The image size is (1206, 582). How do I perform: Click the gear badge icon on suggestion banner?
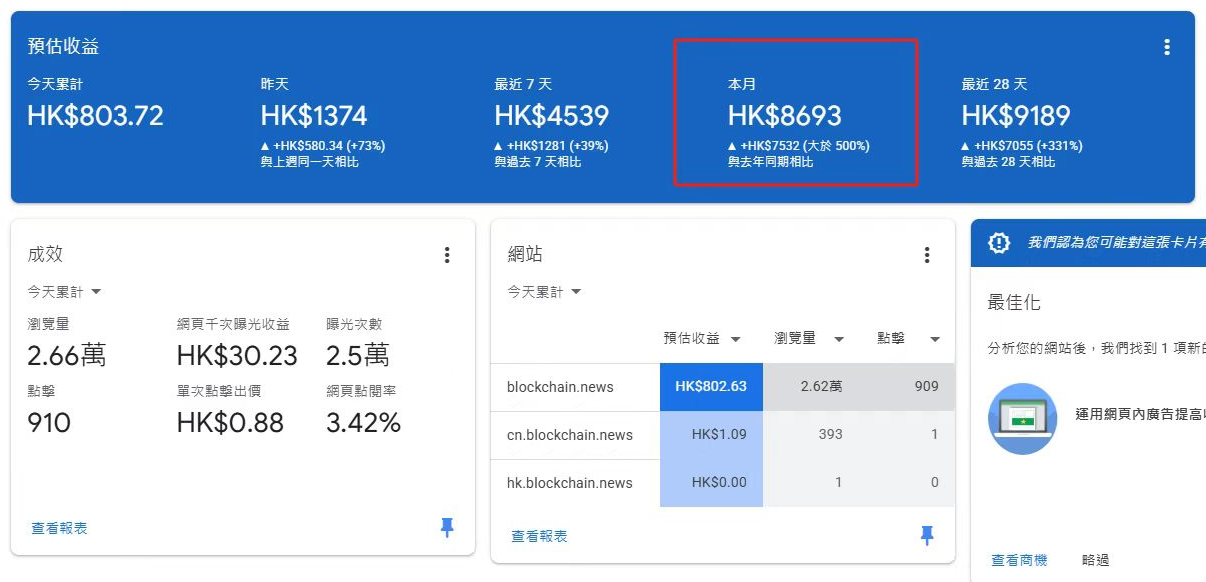coord(998,243)
